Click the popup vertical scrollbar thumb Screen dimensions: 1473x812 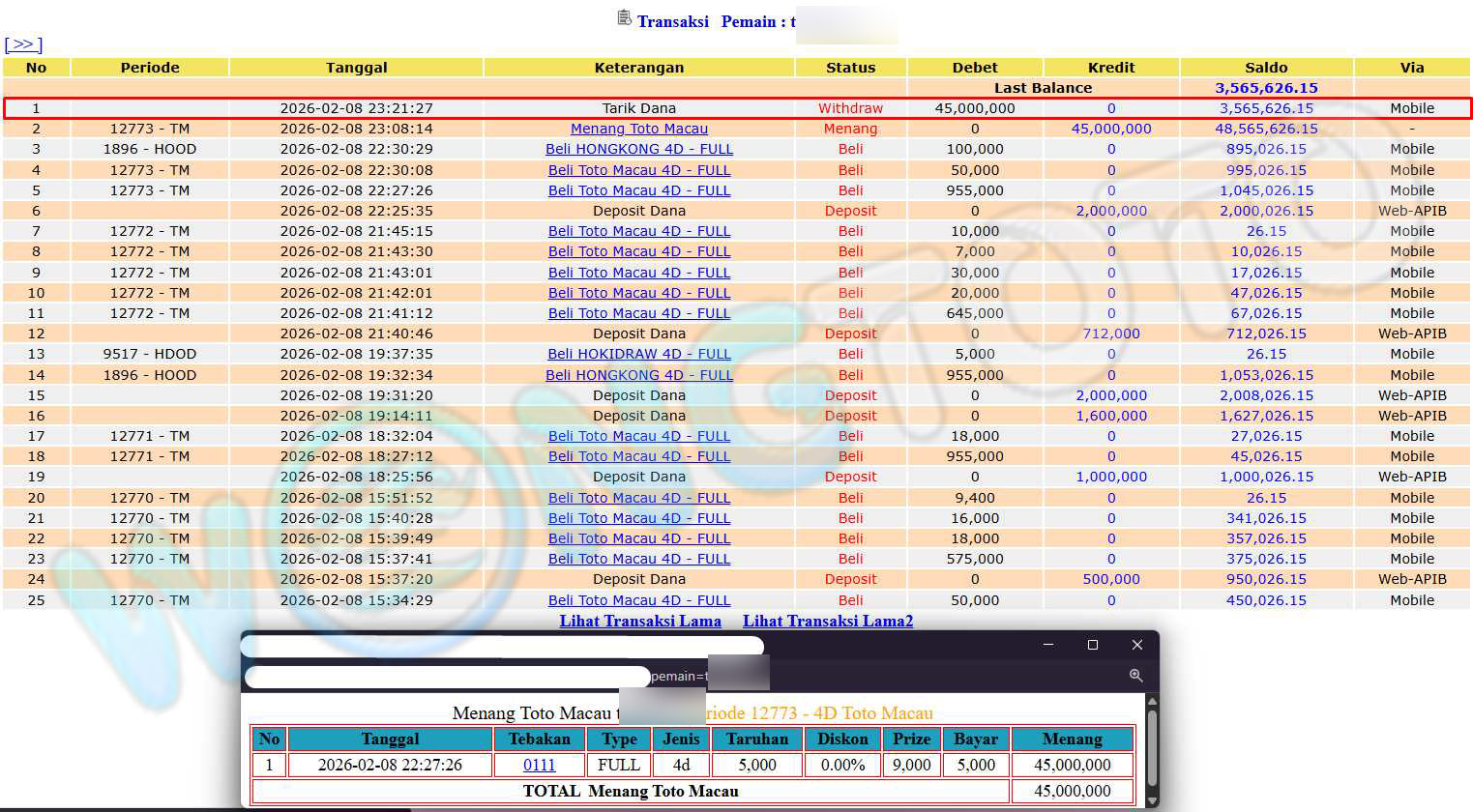click(x=1151, y=747)
